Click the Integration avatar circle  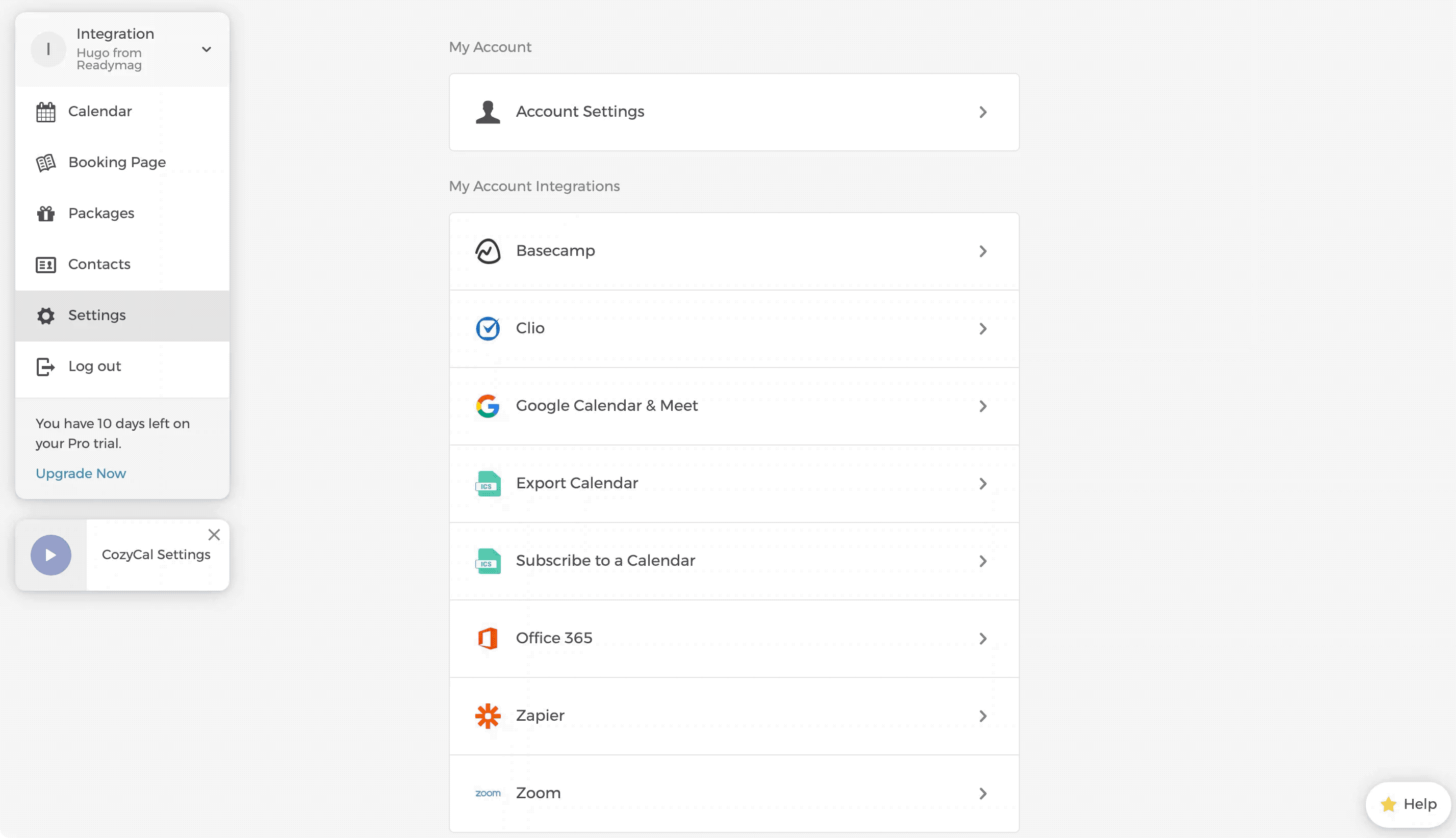click(48, 49)
